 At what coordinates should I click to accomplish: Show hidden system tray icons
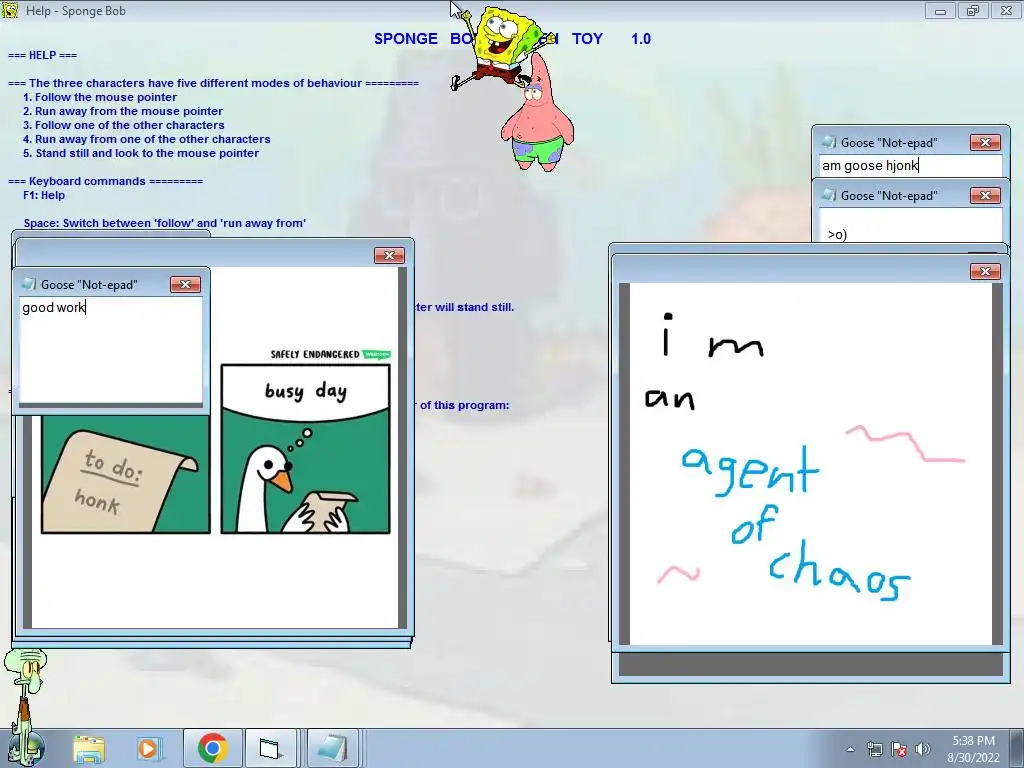850,749
